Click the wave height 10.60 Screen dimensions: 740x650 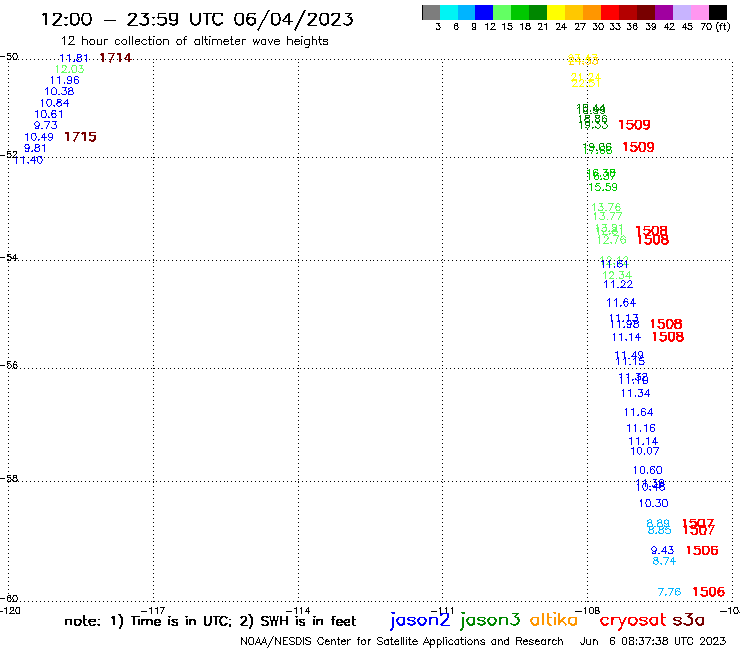click(x=648, y=470)
